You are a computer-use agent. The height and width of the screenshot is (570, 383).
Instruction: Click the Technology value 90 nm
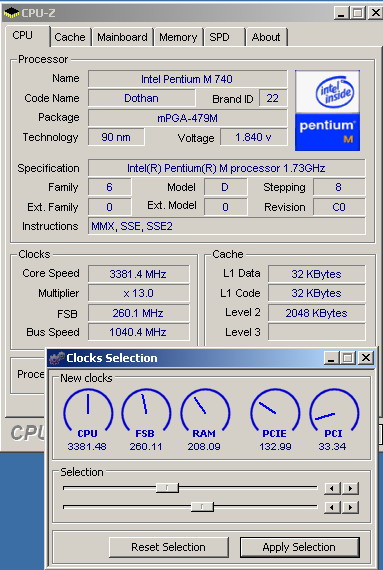tap(116, 137)
